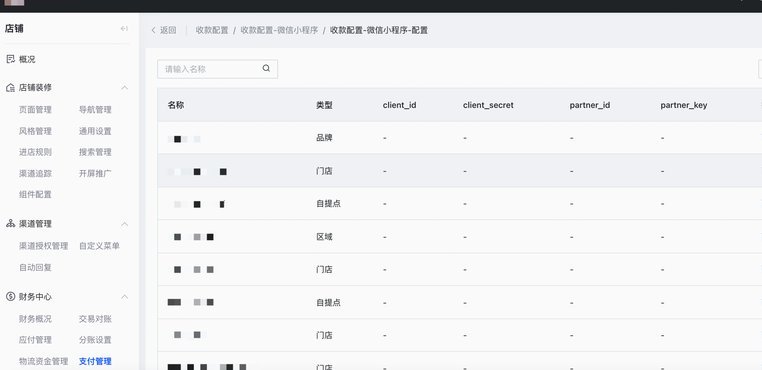Image resolution: width=762 pixels, height=370 pixels.
Task: Click the back arrow beside 返回
Action: (154, 30)
